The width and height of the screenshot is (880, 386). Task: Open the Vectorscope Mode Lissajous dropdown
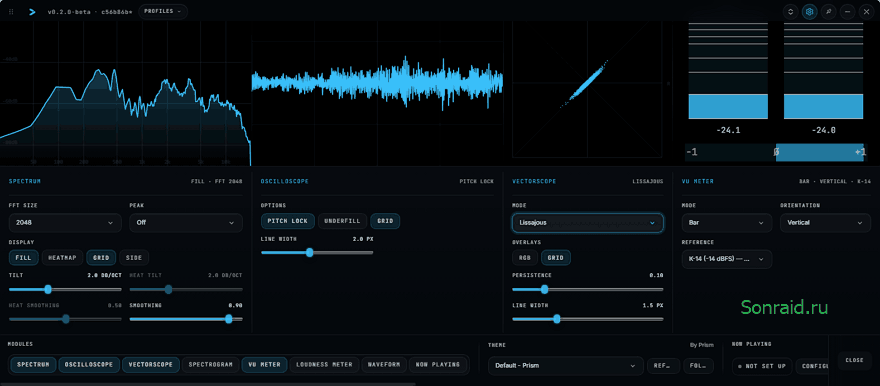588,223
